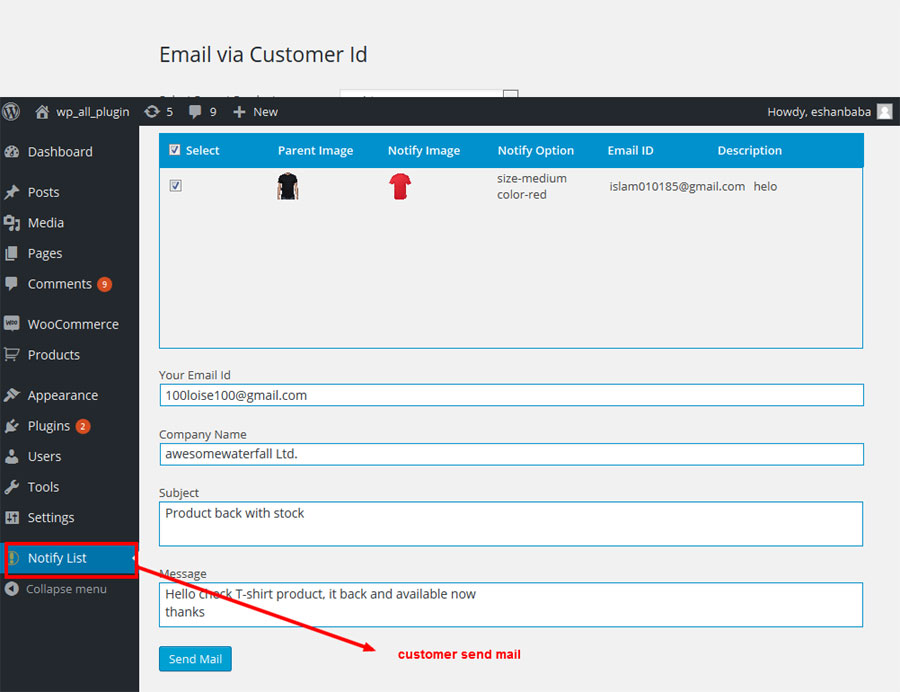Image resolution: width=900 pixels, height=692 pixels.
Task: Open the Notify List page
Action: [57, 558]
